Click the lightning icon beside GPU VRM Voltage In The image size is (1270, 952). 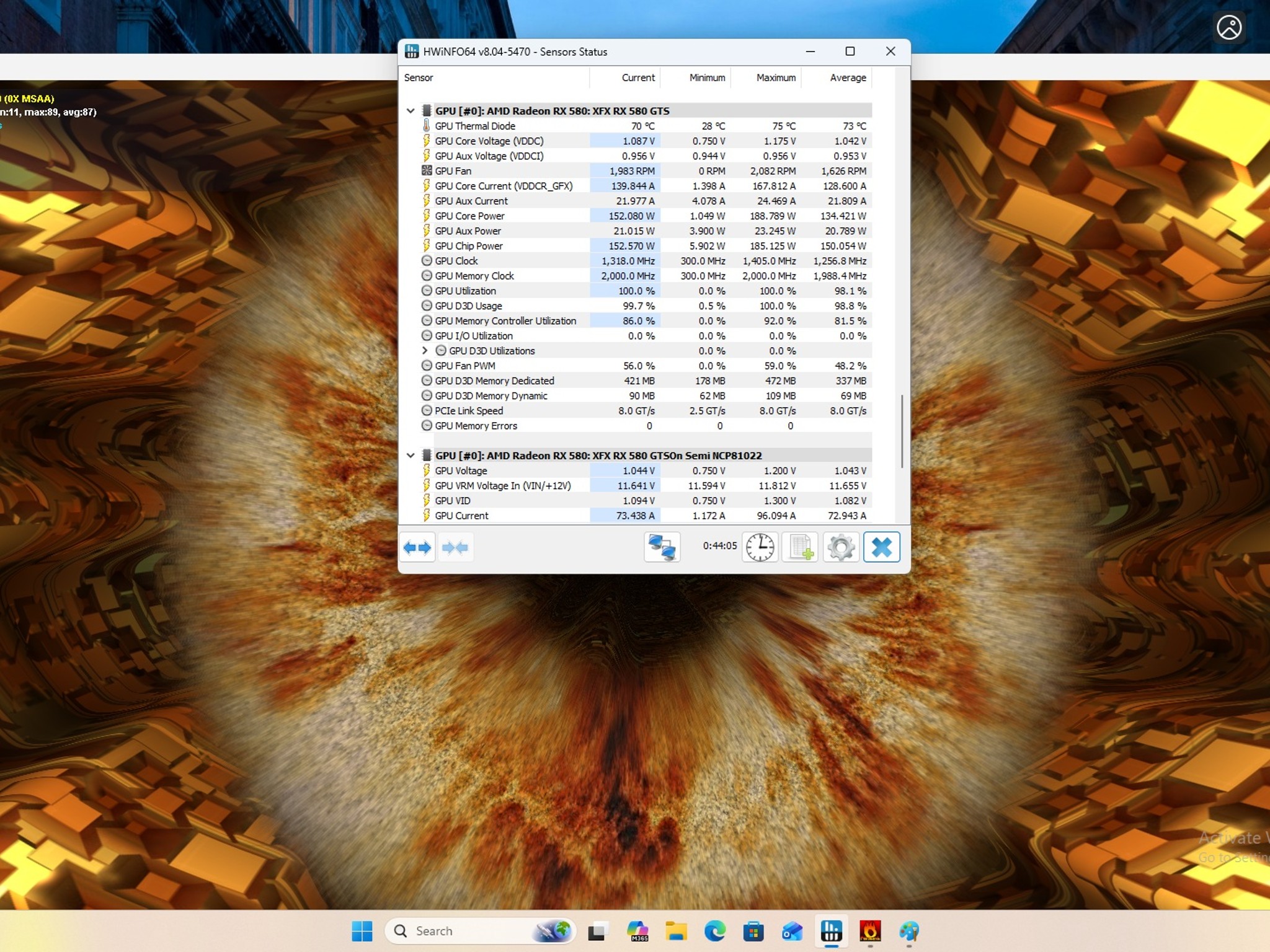(x=427, y=485)
